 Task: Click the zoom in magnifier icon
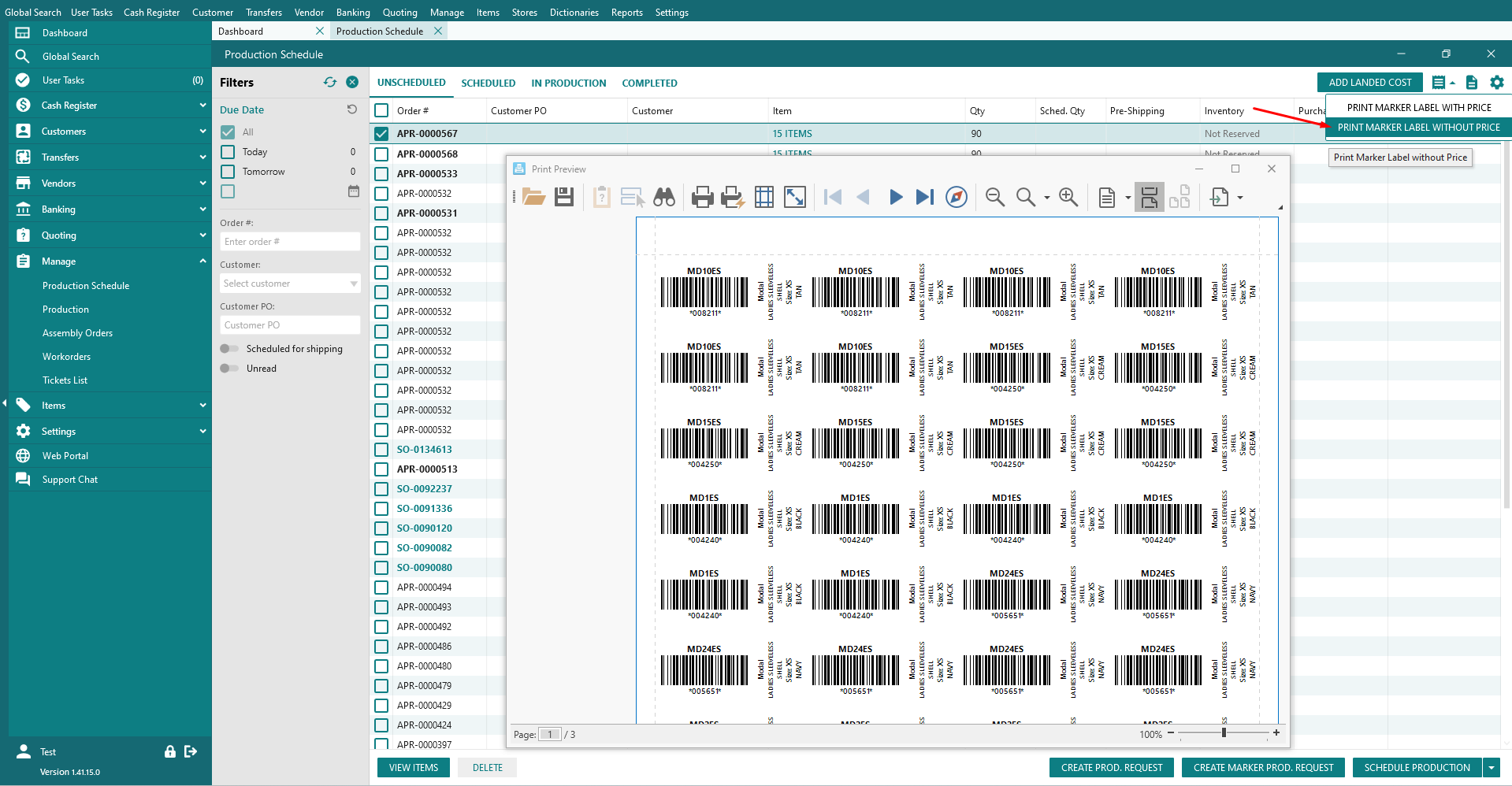click(1068, 197)
